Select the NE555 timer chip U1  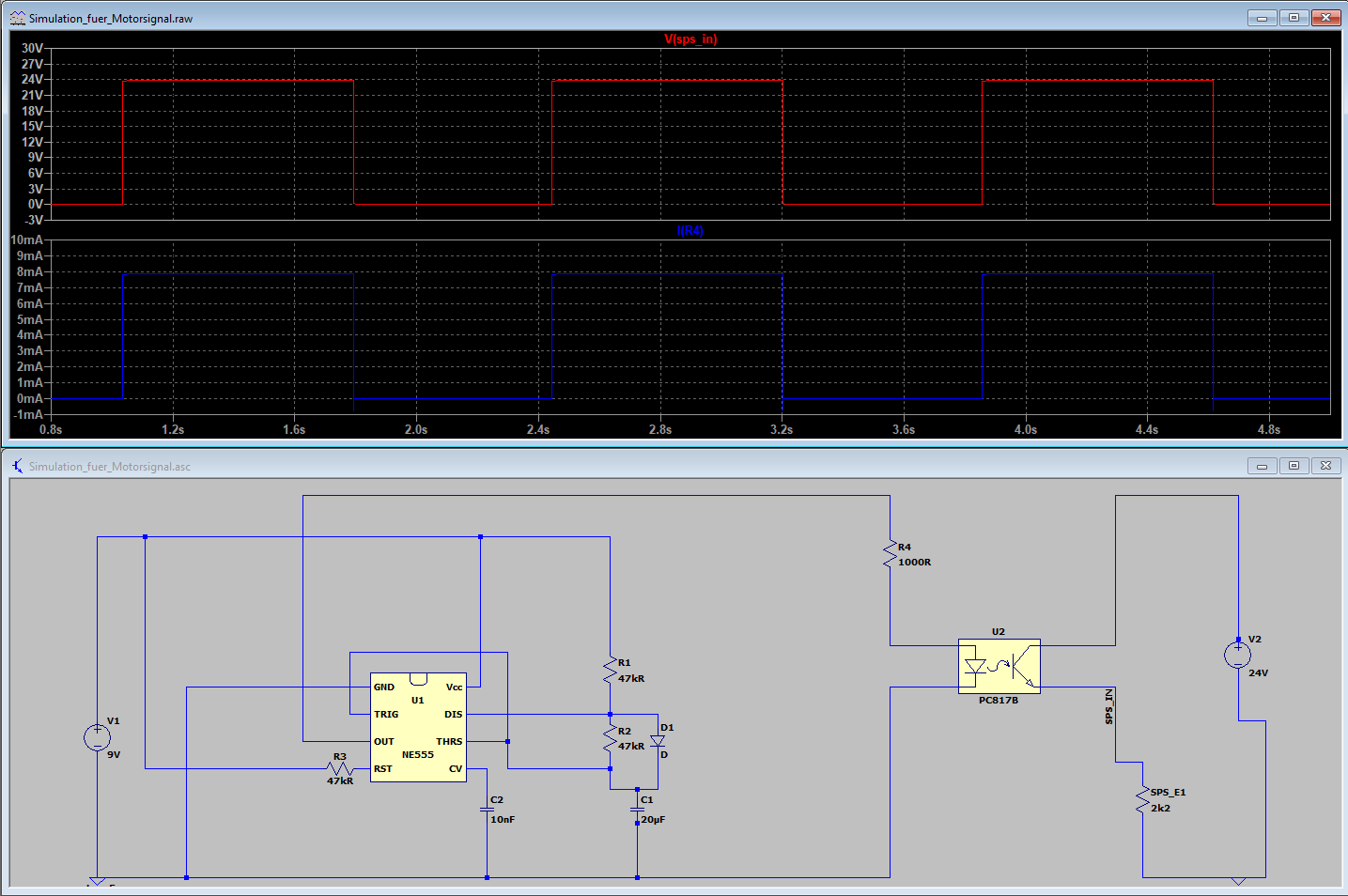coord(418,728)
